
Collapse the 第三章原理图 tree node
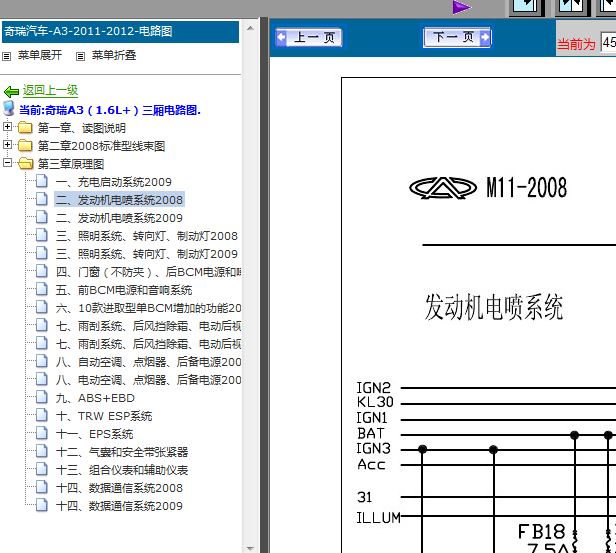click(x=7, y=162)
